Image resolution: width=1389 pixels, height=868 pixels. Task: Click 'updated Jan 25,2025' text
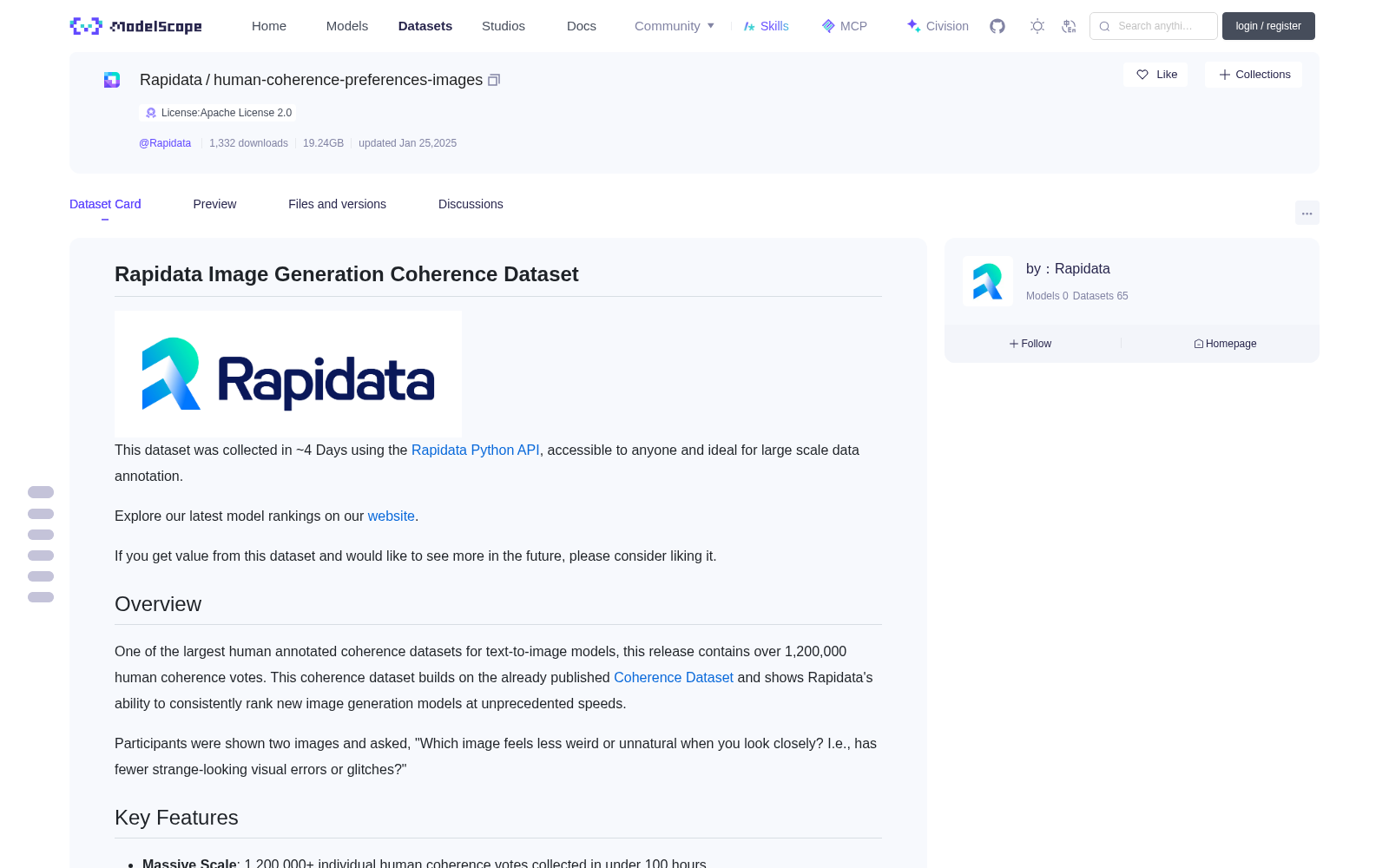407,143
